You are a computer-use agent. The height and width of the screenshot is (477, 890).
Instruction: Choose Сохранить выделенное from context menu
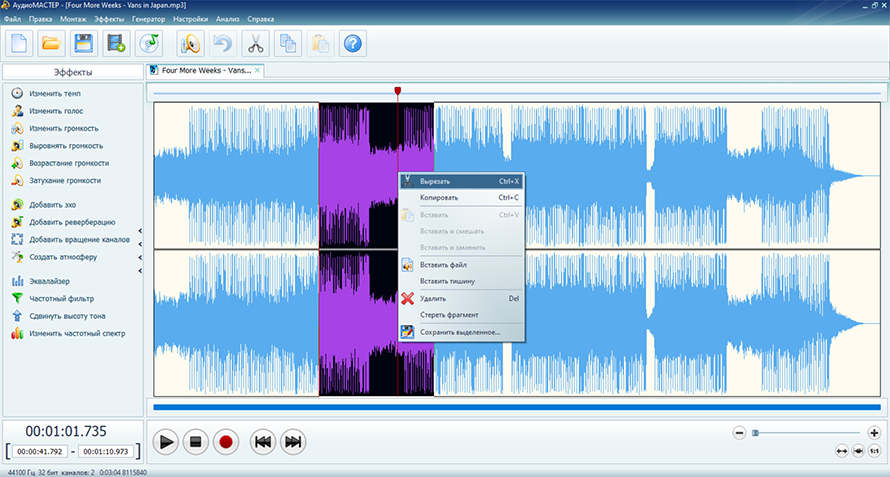(459, 331)
